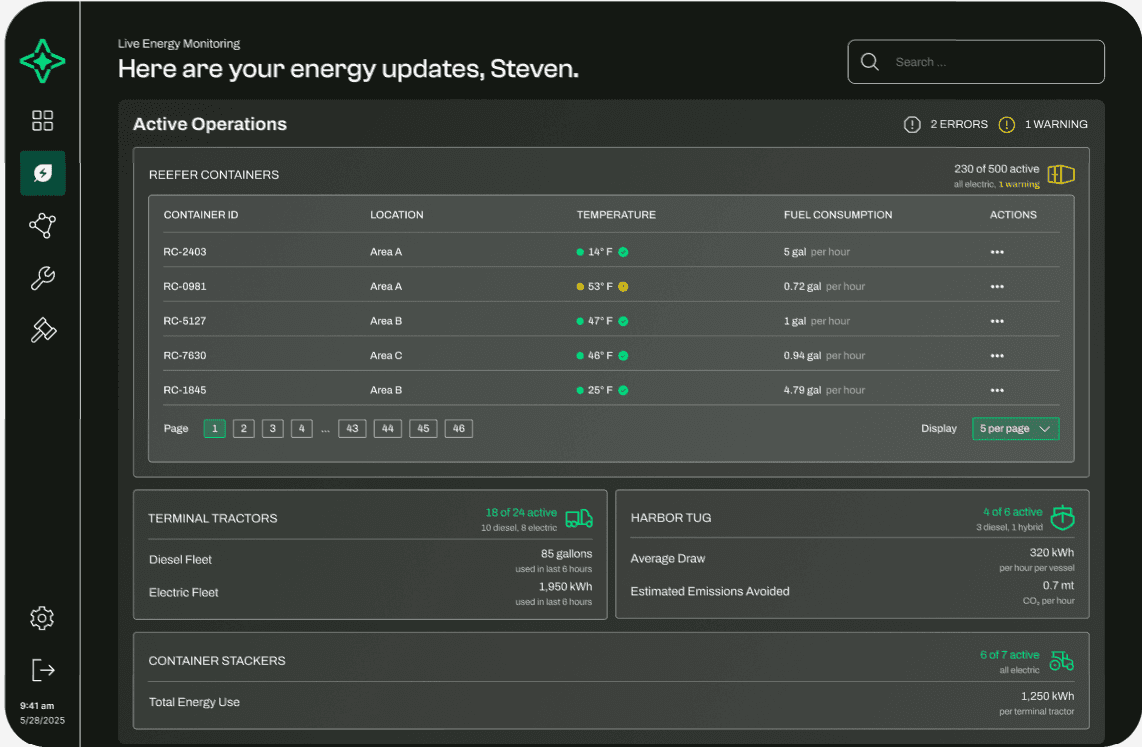1142x747 pixels.
Task: Click the Estimated Emissions Avoided label
Action: [710, 591]
